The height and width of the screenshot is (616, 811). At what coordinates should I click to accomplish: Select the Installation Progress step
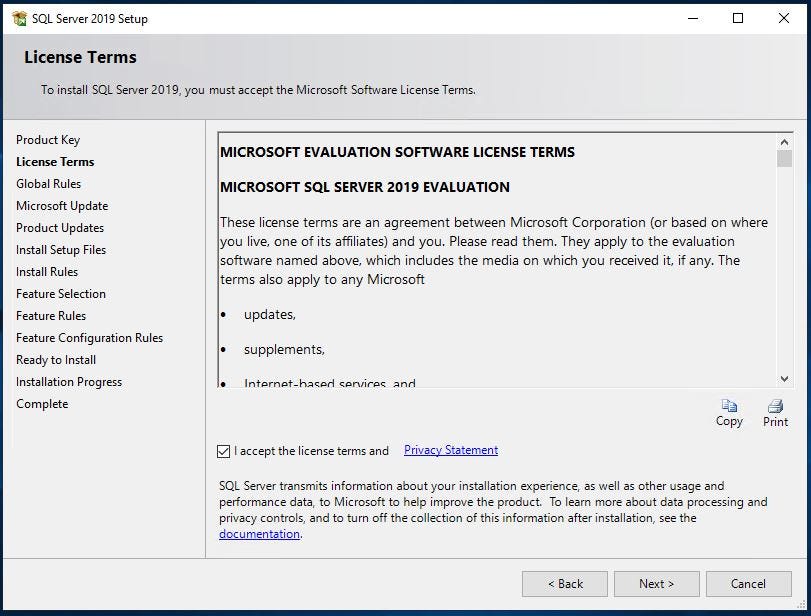point(69,382)
